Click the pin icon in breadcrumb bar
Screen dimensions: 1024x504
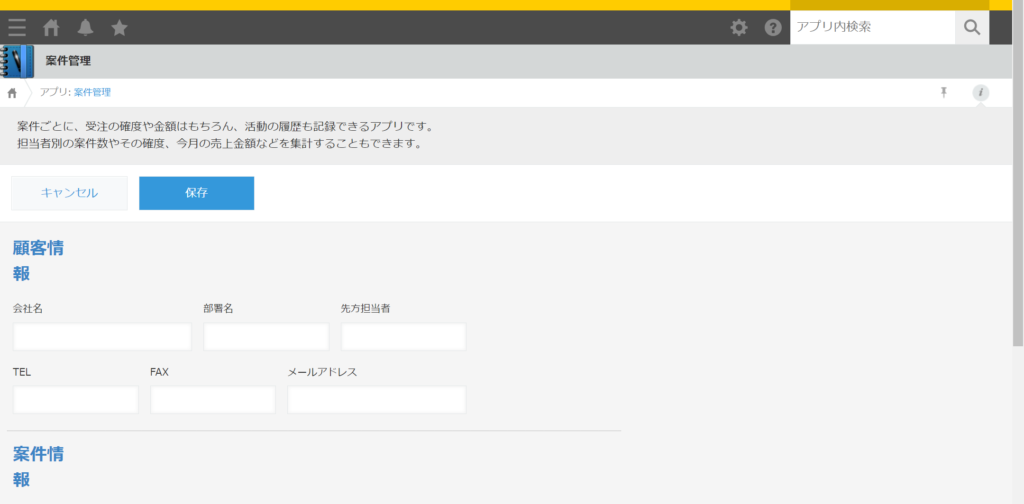pos(944,92)
